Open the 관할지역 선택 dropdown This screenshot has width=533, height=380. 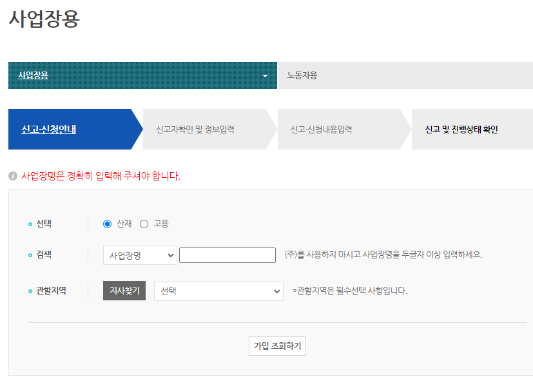[219, 291]
